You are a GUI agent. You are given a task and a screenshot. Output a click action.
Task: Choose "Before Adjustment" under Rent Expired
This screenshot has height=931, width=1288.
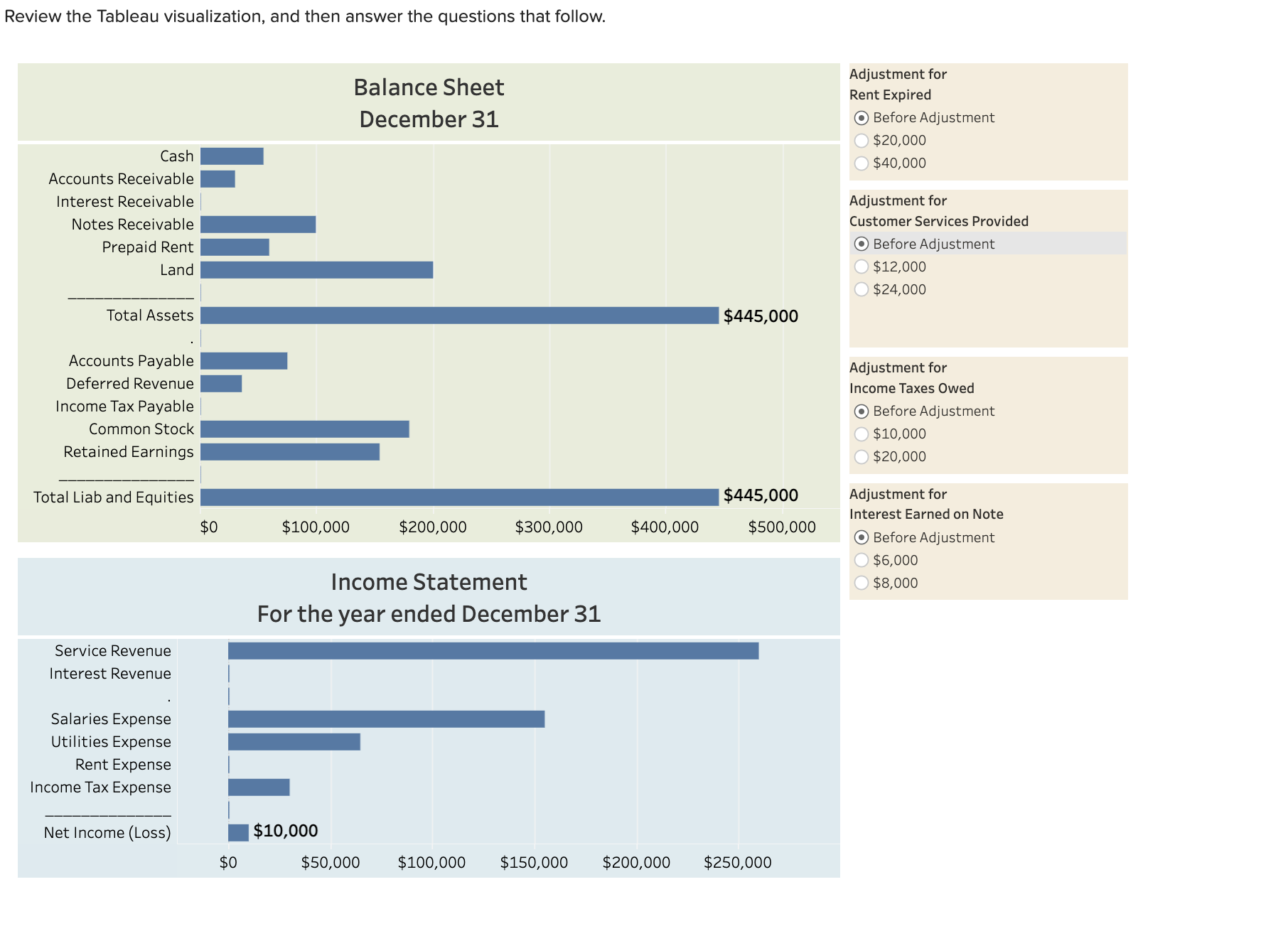[862, 117]
